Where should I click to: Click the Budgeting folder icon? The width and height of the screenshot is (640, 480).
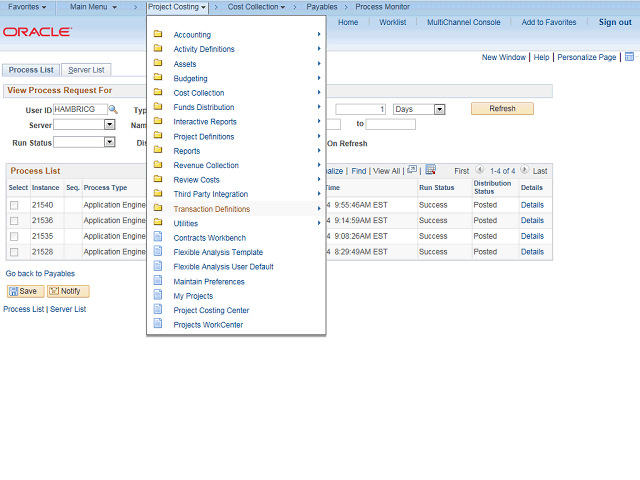click(x=158, y=77)
